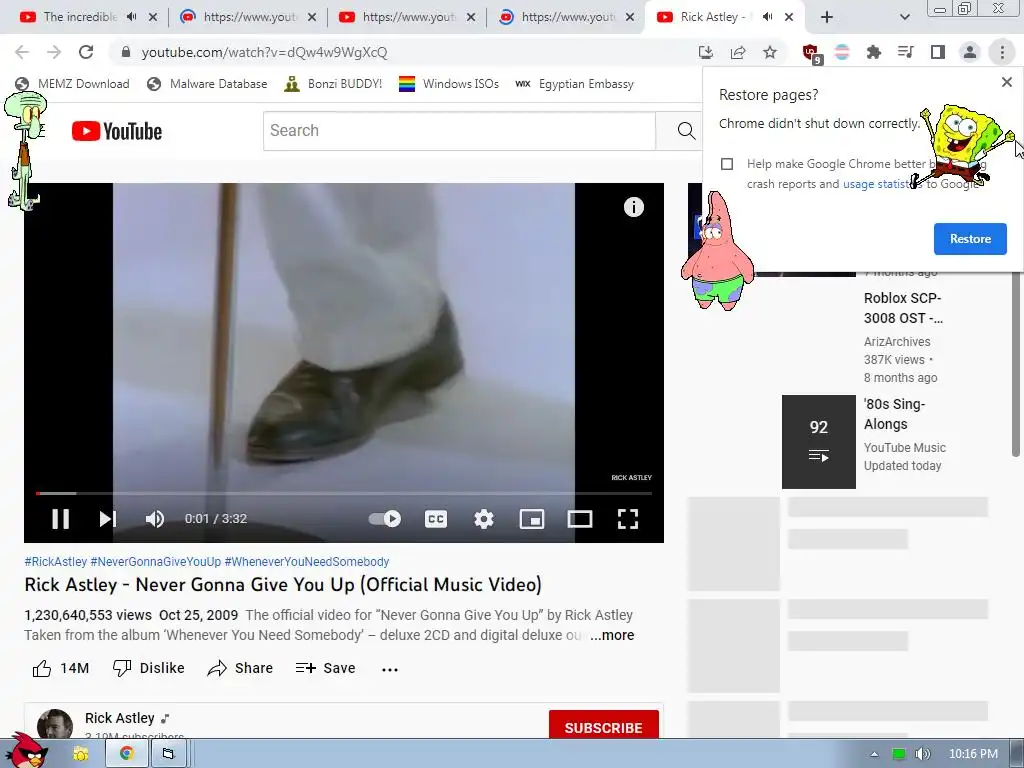1024x768 pixels.
Task: Open more actions three-dot menu
Action: [x=390, y=669]
